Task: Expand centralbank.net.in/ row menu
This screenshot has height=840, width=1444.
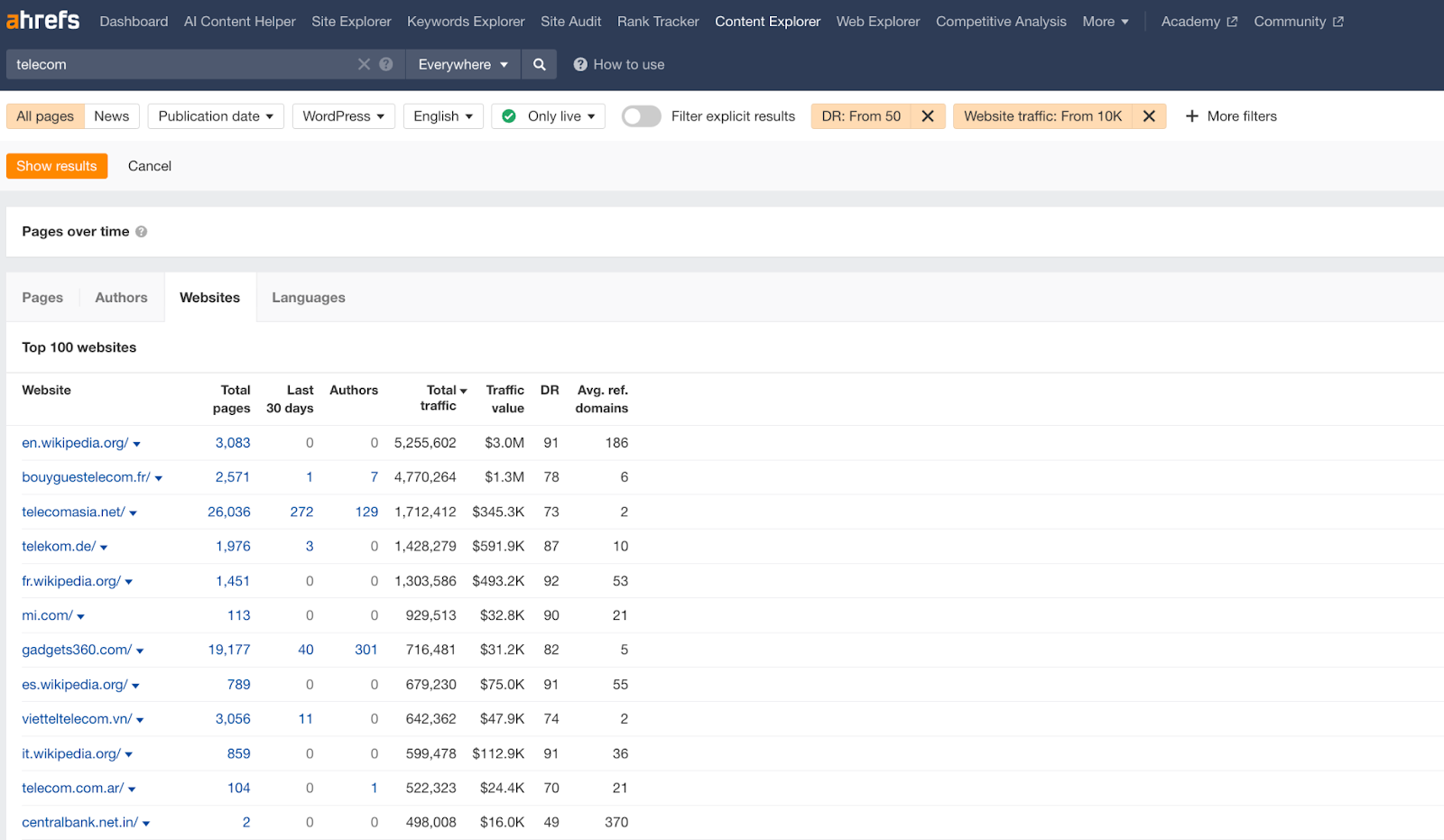Action: [x=146, y=824]
